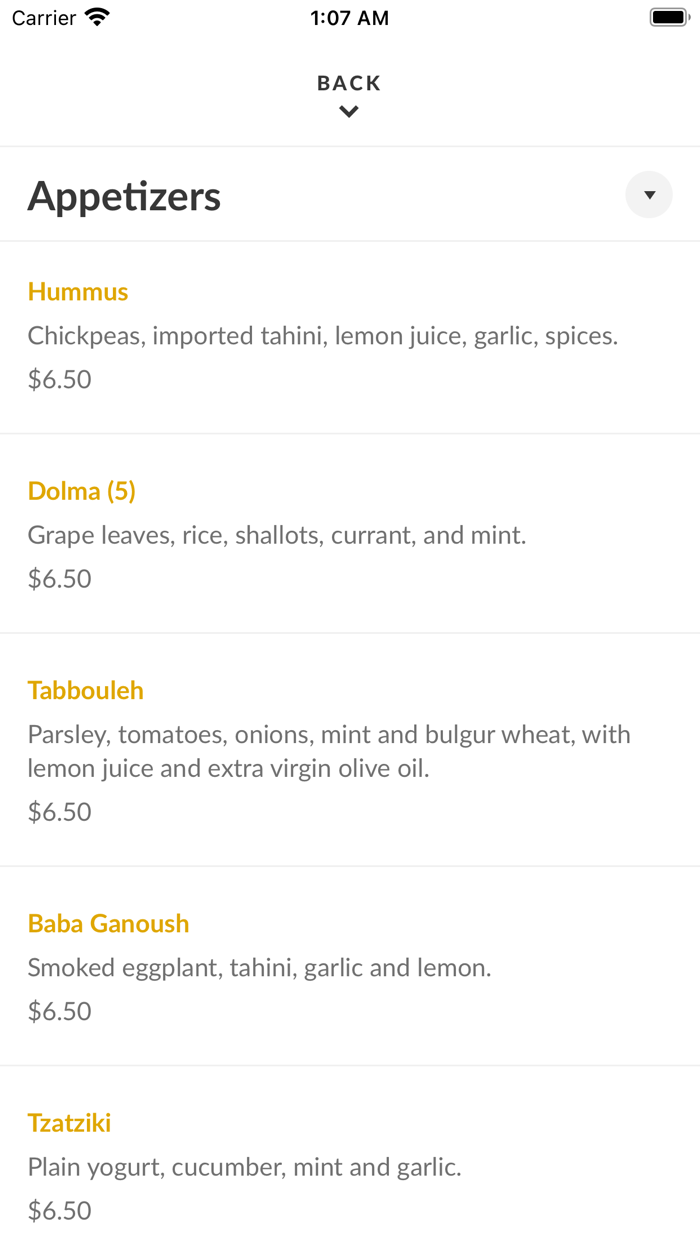Tap the 1:07 AM clock display
The width and height of the screenshot is (700, 1244).
(348, 17)
